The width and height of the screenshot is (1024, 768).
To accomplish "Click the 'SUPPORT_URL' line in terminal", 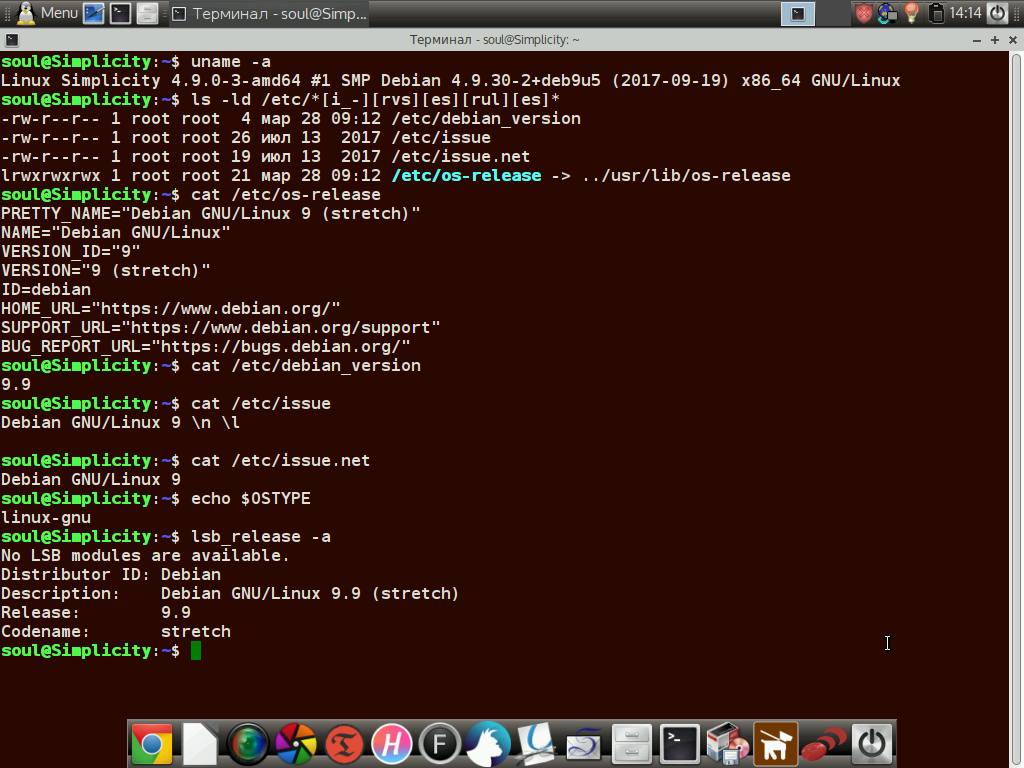I will (221, 327).
